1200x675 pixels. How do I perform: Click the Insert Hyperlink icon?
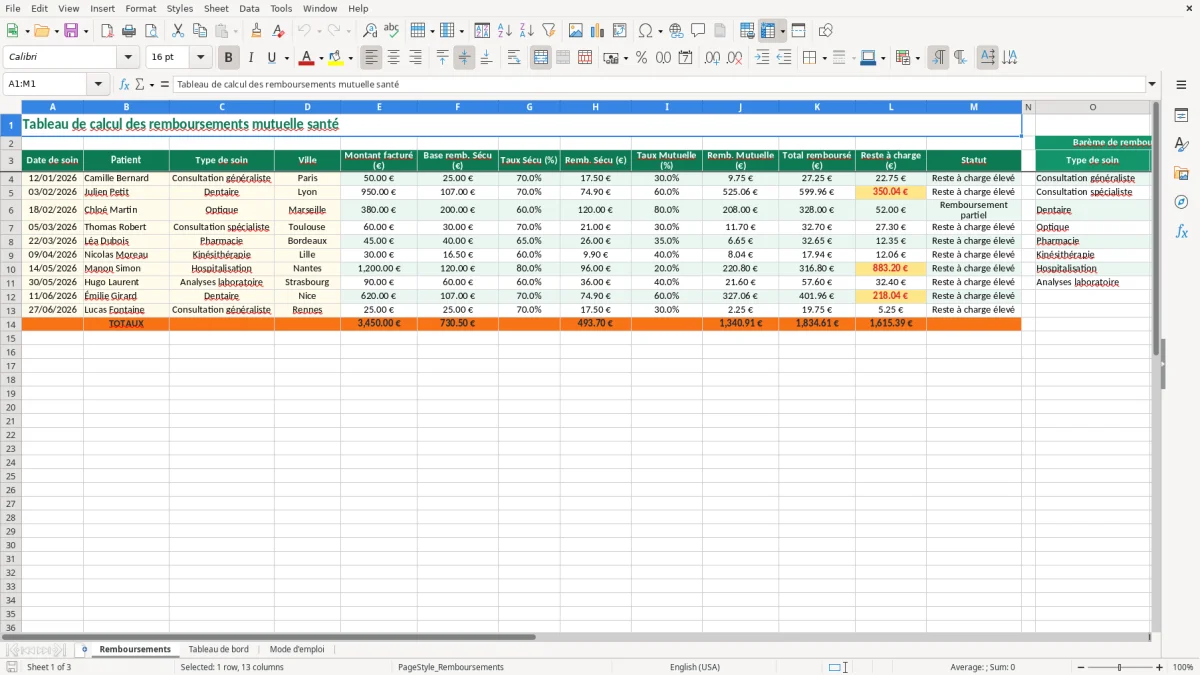(x=677, y=31)
